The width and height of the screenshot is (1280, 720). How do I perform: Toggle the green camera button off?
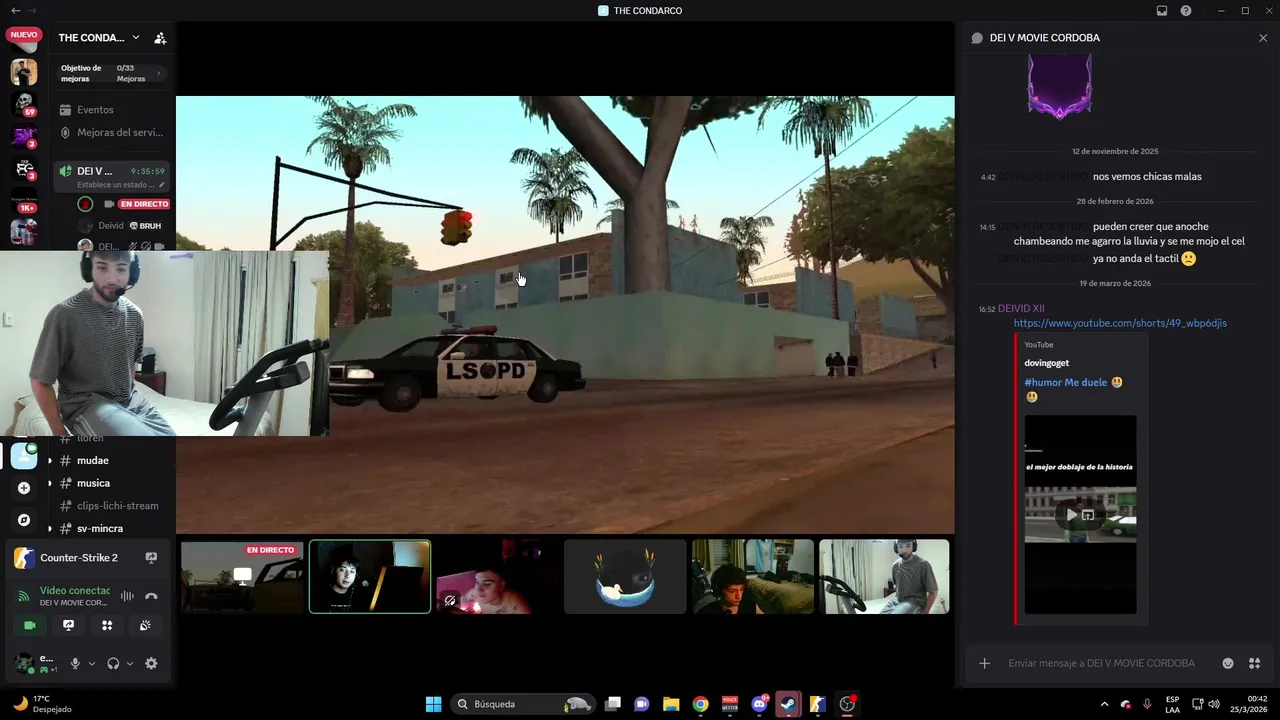29,625
